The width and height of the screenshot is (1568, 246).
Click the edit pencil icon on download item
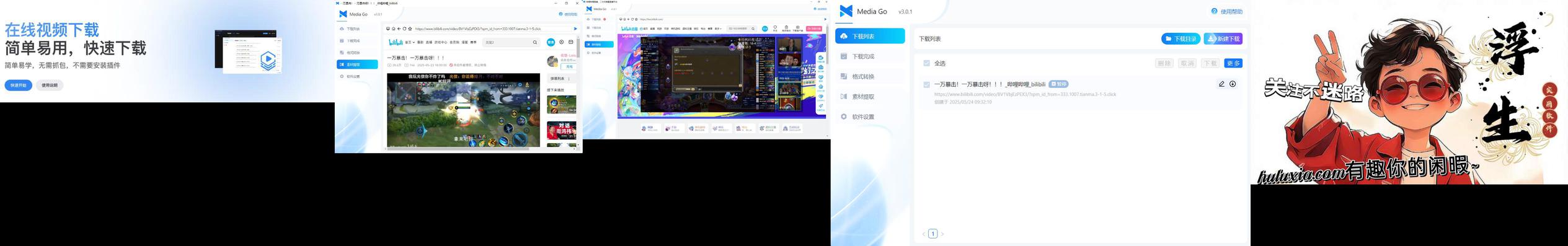[1221, 84]
